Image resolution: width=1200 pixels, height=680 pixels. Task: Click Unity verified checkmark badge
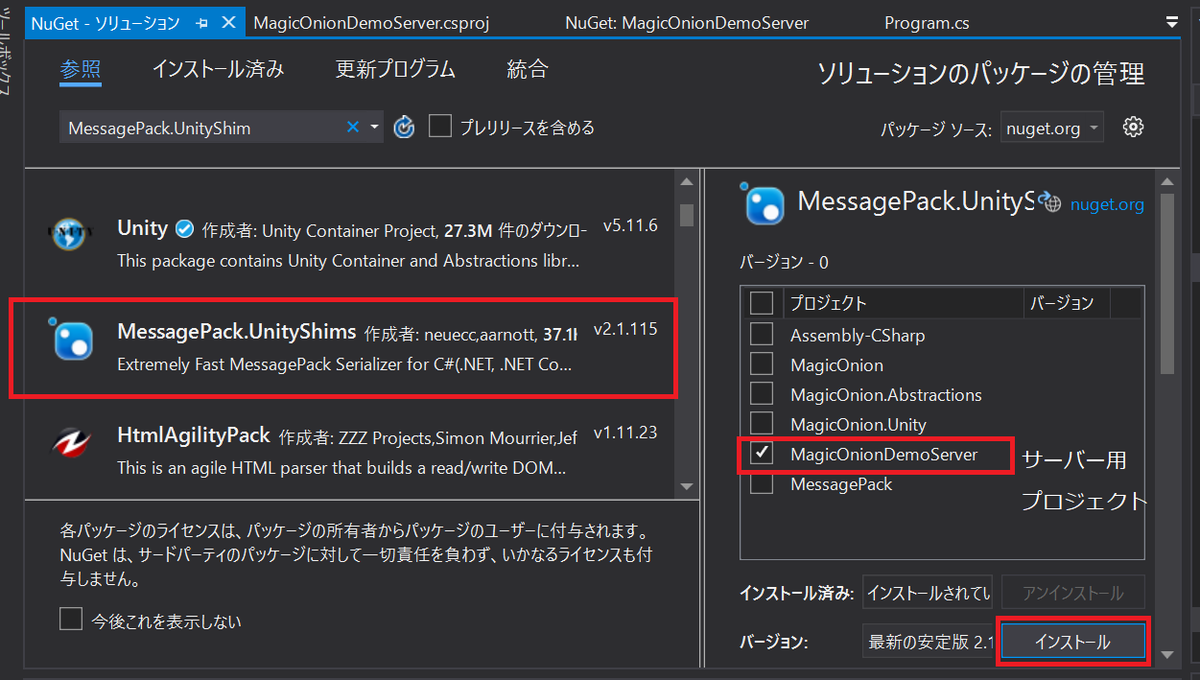(x=185, y=230)
